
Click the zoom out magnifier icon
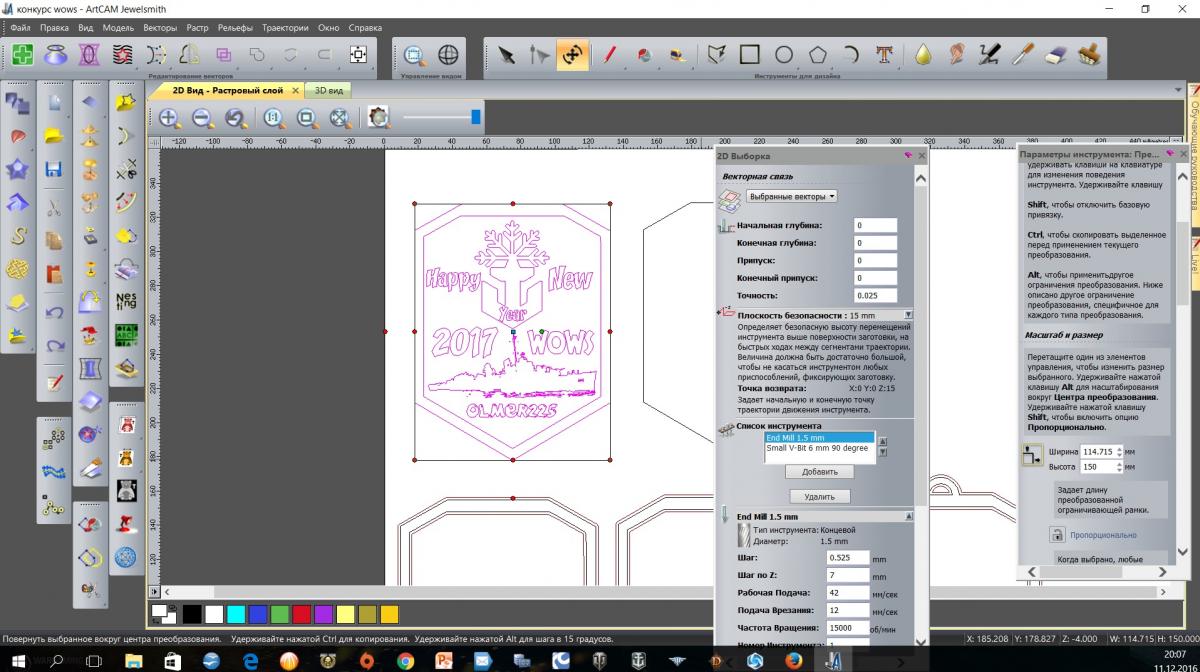(x=202, y=118)
